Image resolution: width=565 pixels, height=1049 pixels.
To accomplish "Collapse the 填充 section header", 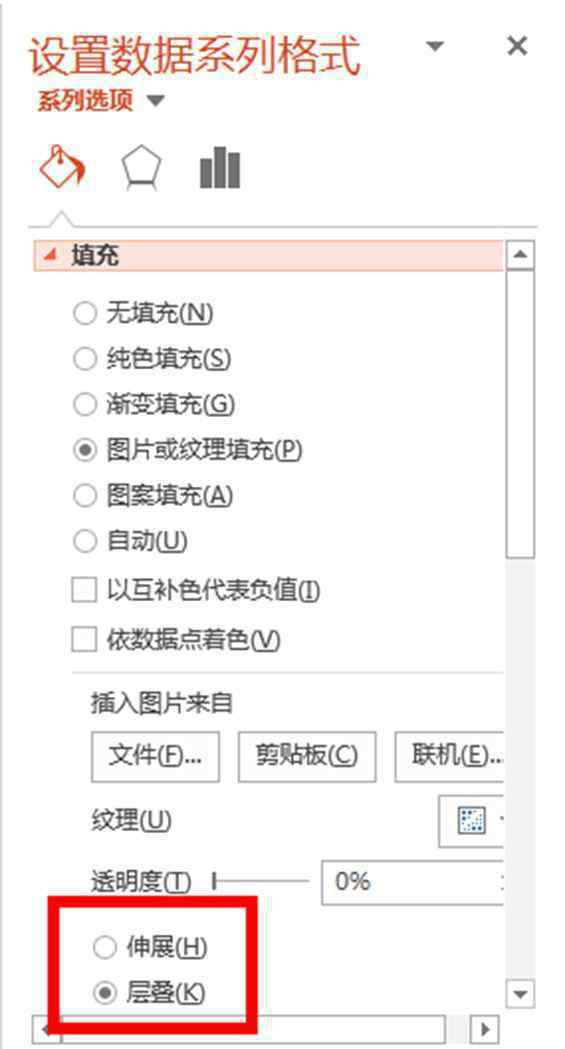I will [267, 256].
